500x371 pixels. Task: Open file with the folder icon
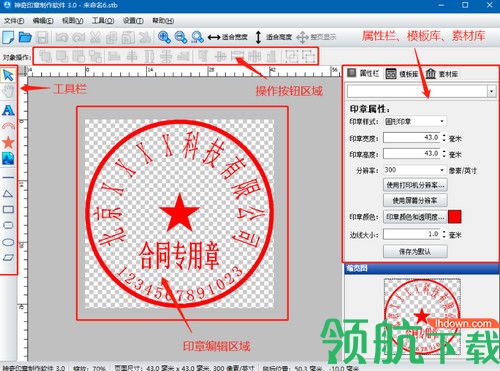25,37
